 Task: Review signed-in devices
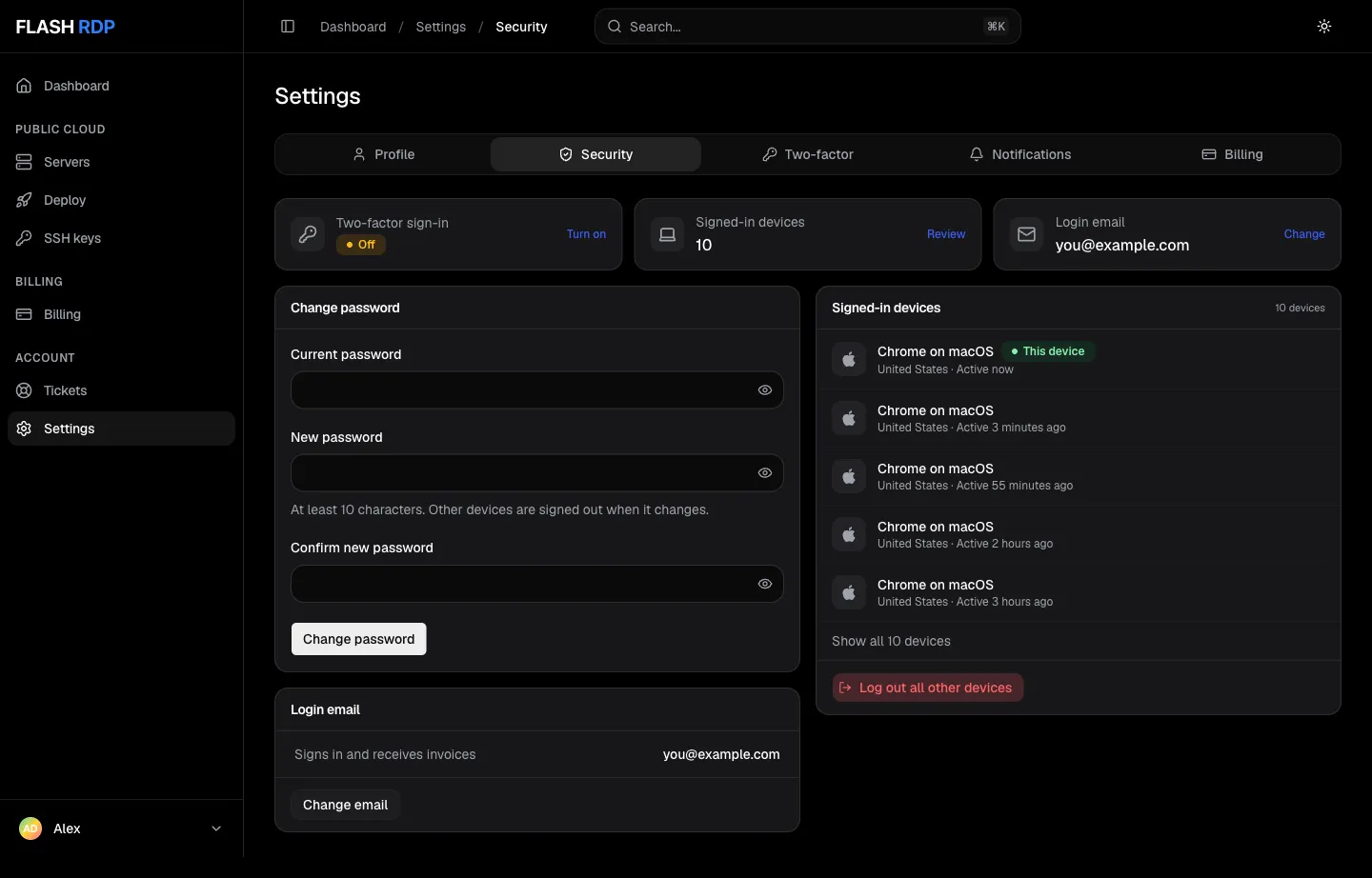click(946, 234)
